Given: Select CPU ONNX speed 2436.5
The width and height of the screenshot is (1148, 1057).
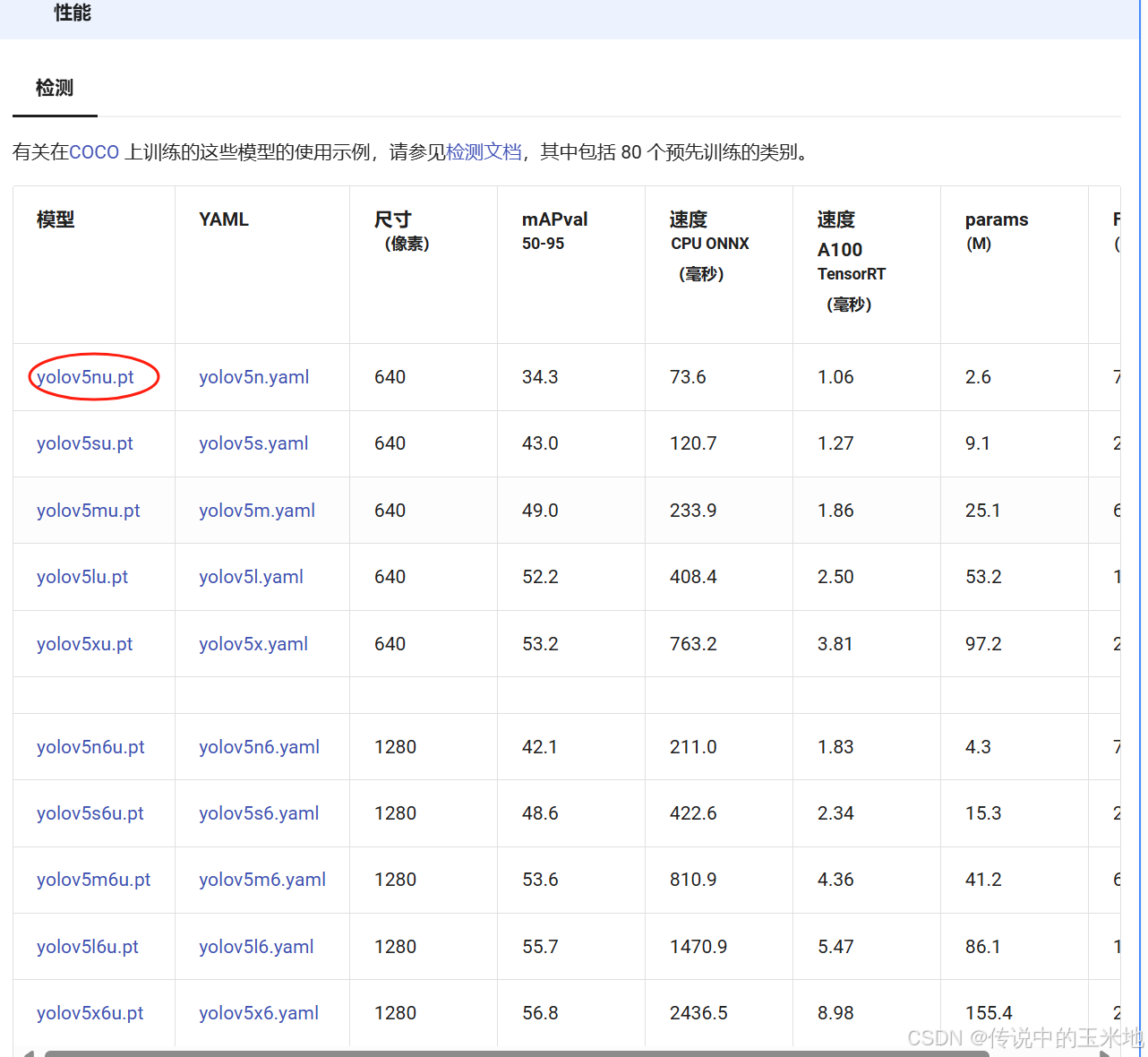Looking at the screenshot, I should click(698, 1013).
